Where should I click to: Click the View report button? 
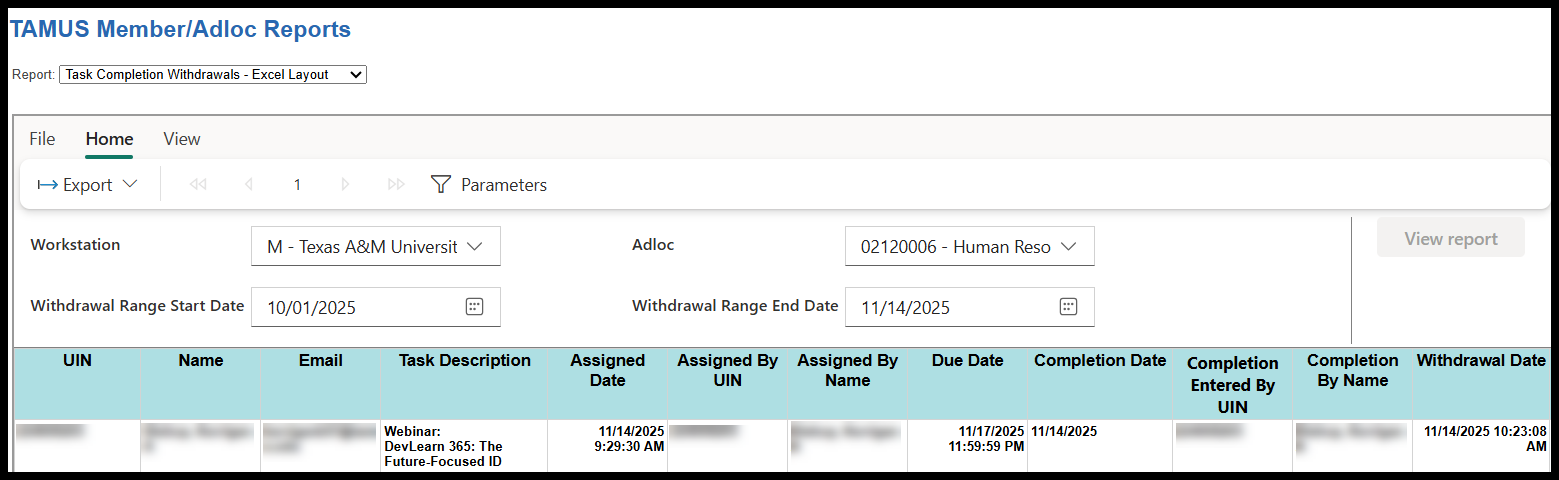pos(1450,239)
